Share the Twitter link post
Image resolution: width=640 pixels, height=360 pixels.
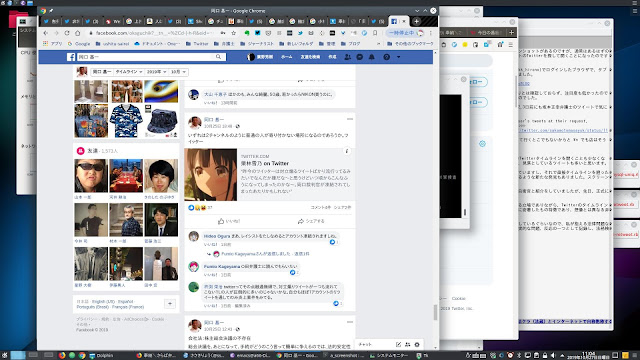(x=311, y=221)
